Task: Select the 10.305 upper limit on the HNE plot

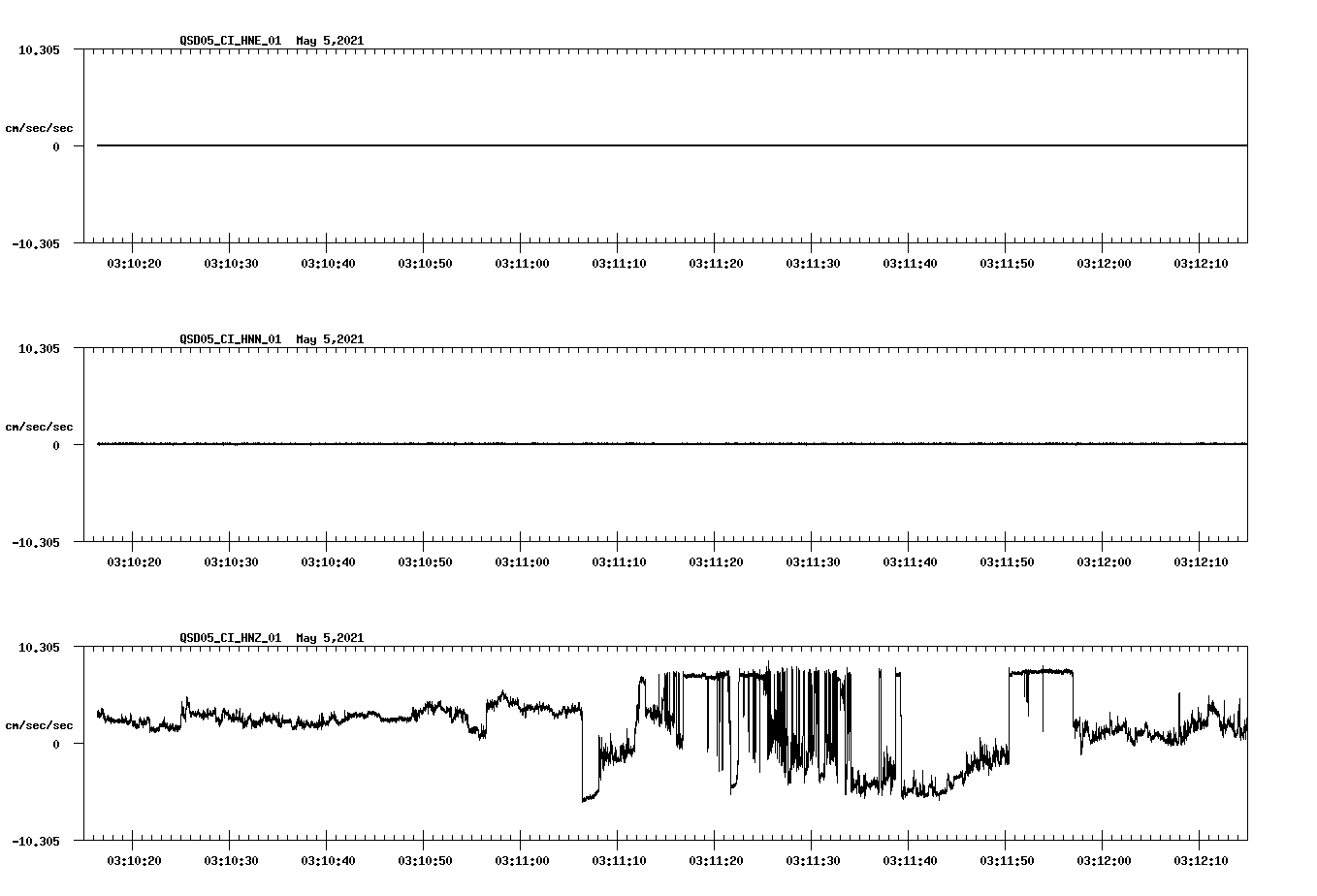Action: [x=40, y=51]
